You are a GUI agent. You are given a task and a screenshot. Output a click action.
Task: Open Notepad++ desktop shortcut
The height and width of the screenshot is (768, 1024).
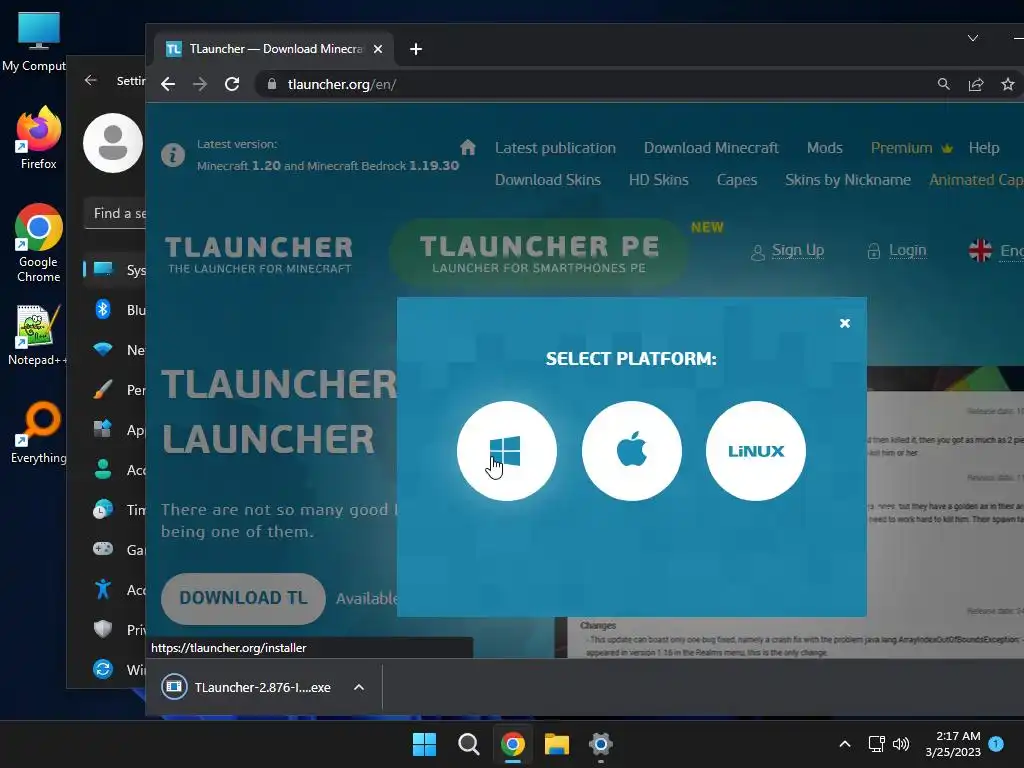pos(37,334)
